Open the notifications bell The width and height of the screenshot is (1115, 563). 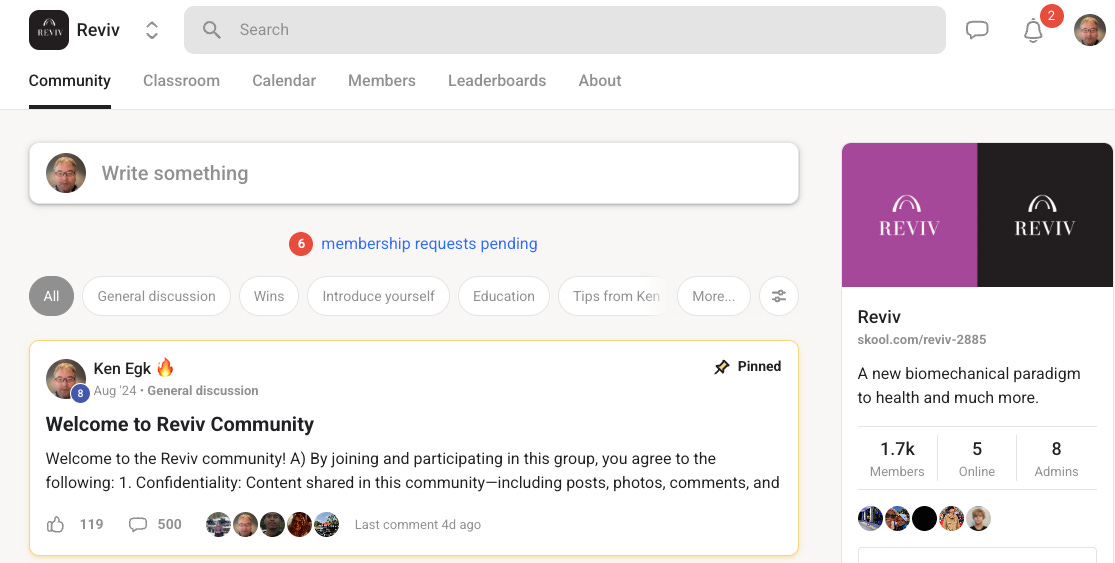tap(1033, 31)
